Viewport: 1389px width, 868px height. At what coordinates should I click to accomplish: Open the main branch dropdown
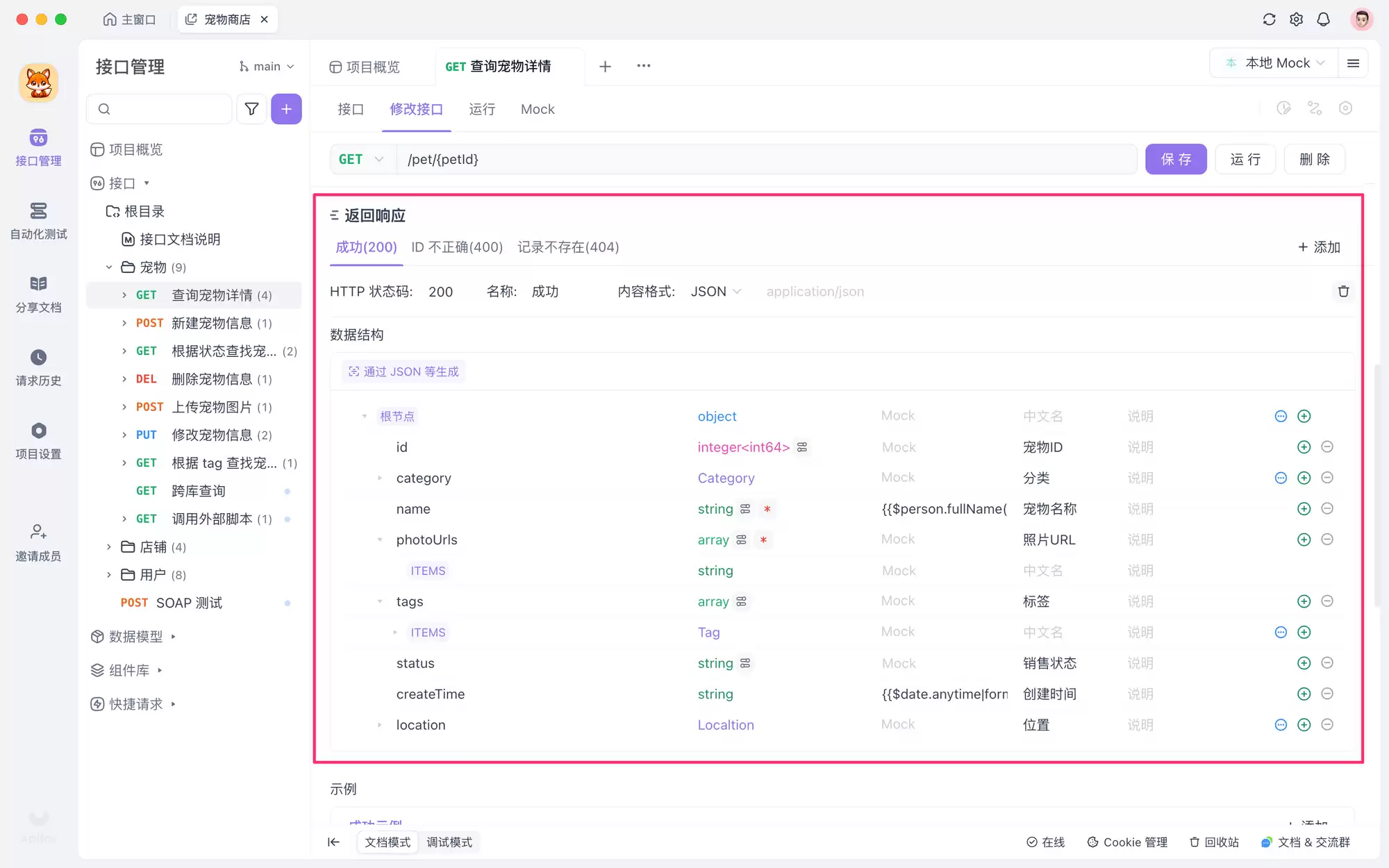267,67
